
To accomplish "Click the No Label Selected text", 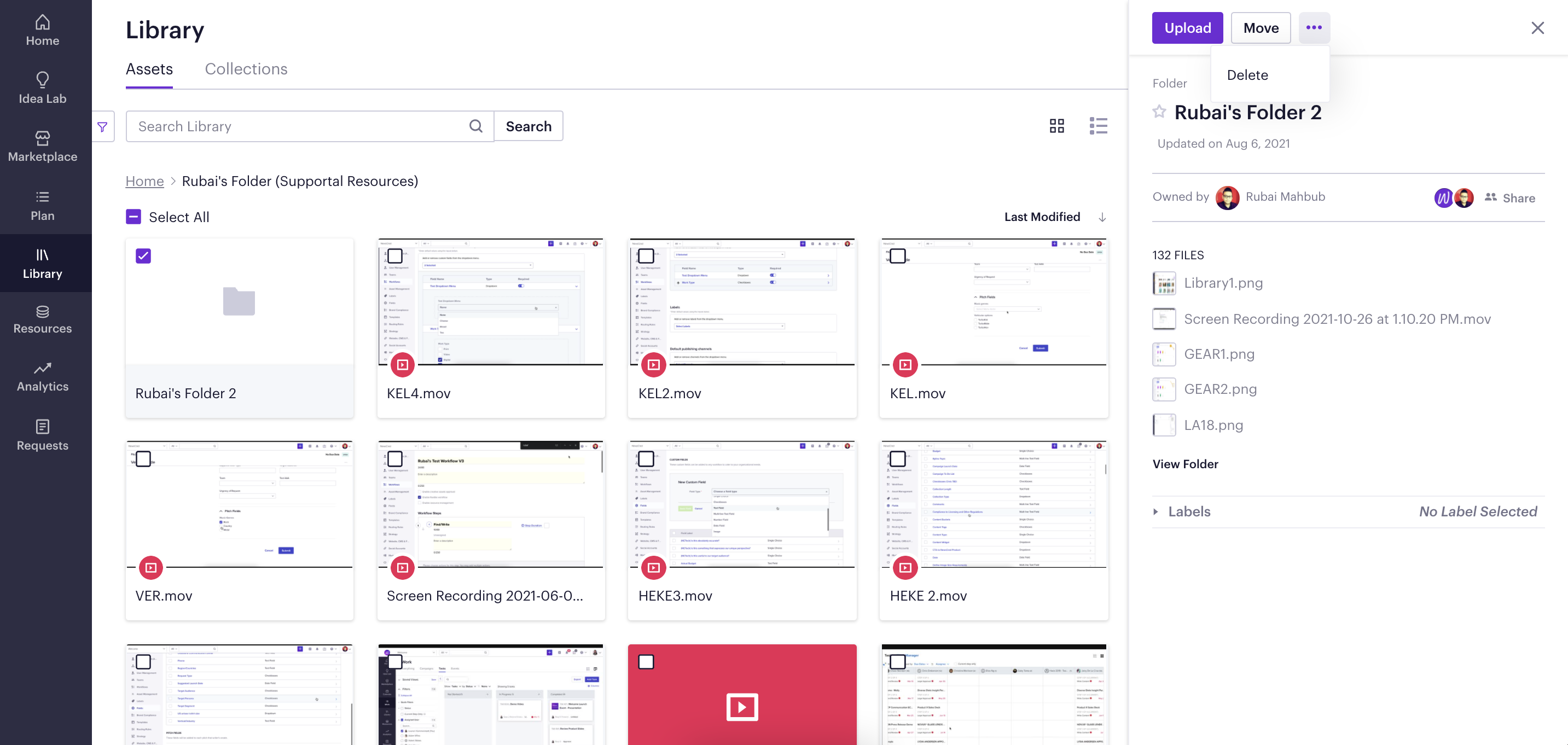I will (x=1478, y=512).
